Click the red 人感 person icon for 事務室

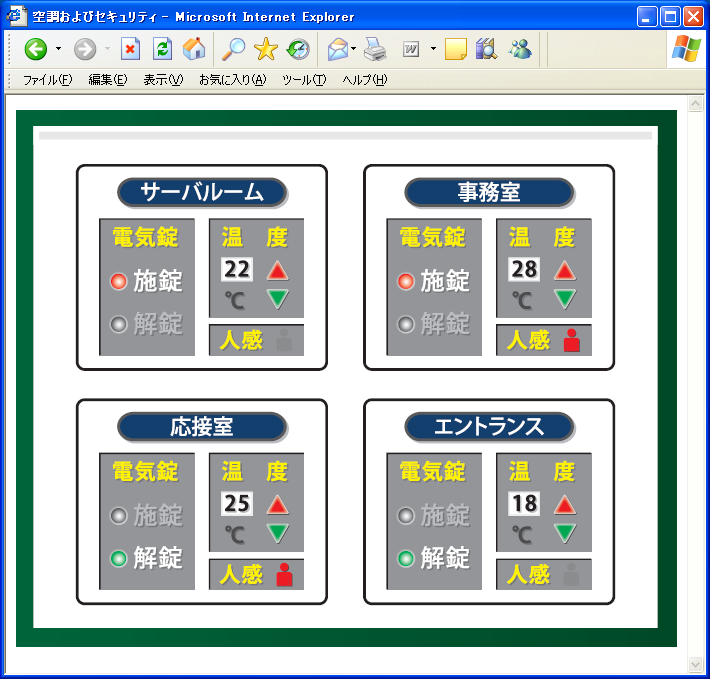tap(571, 340)
